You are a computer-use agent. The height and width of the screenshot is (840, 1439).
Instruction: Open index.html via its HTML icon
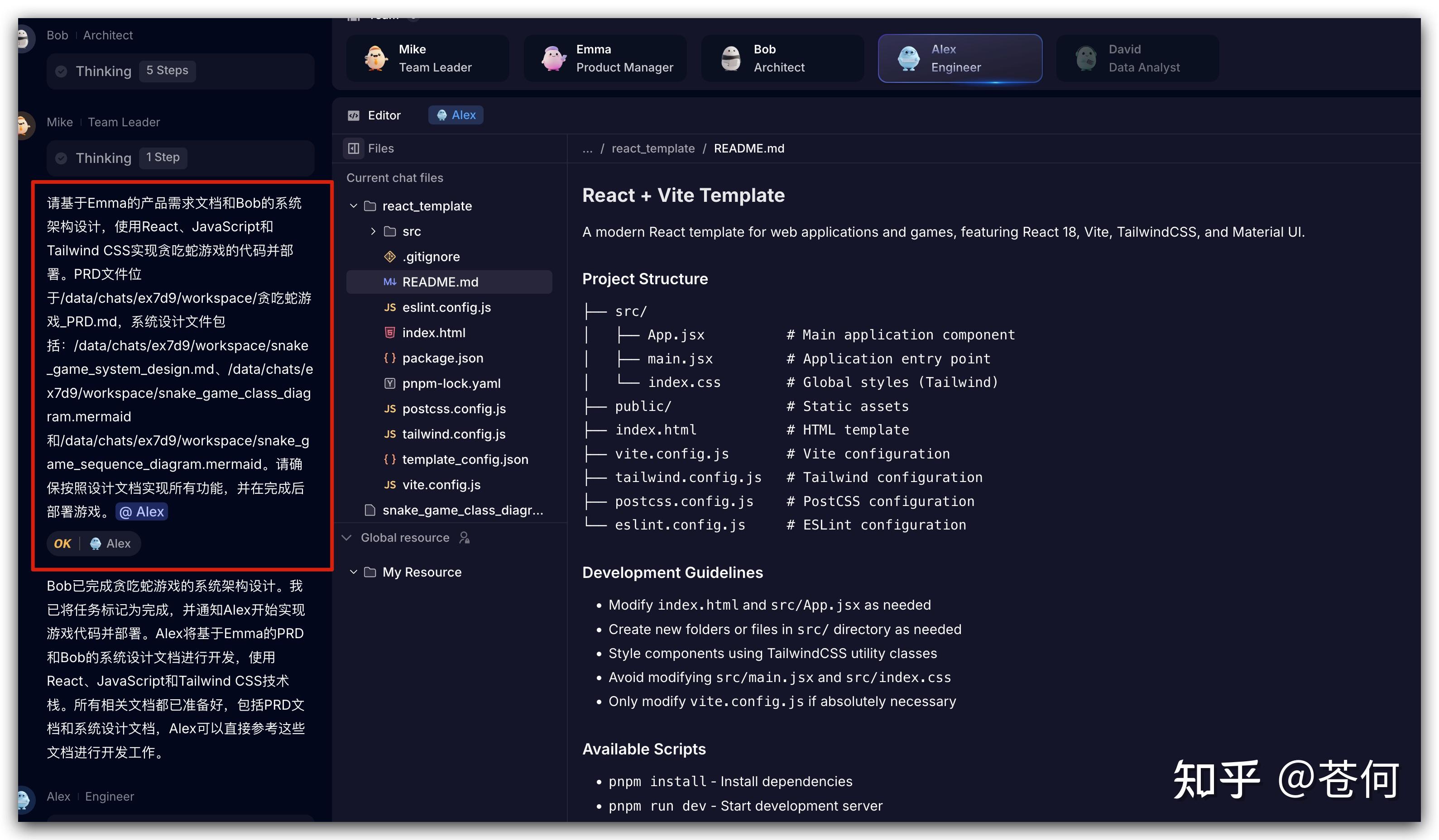tap(390, 333)
